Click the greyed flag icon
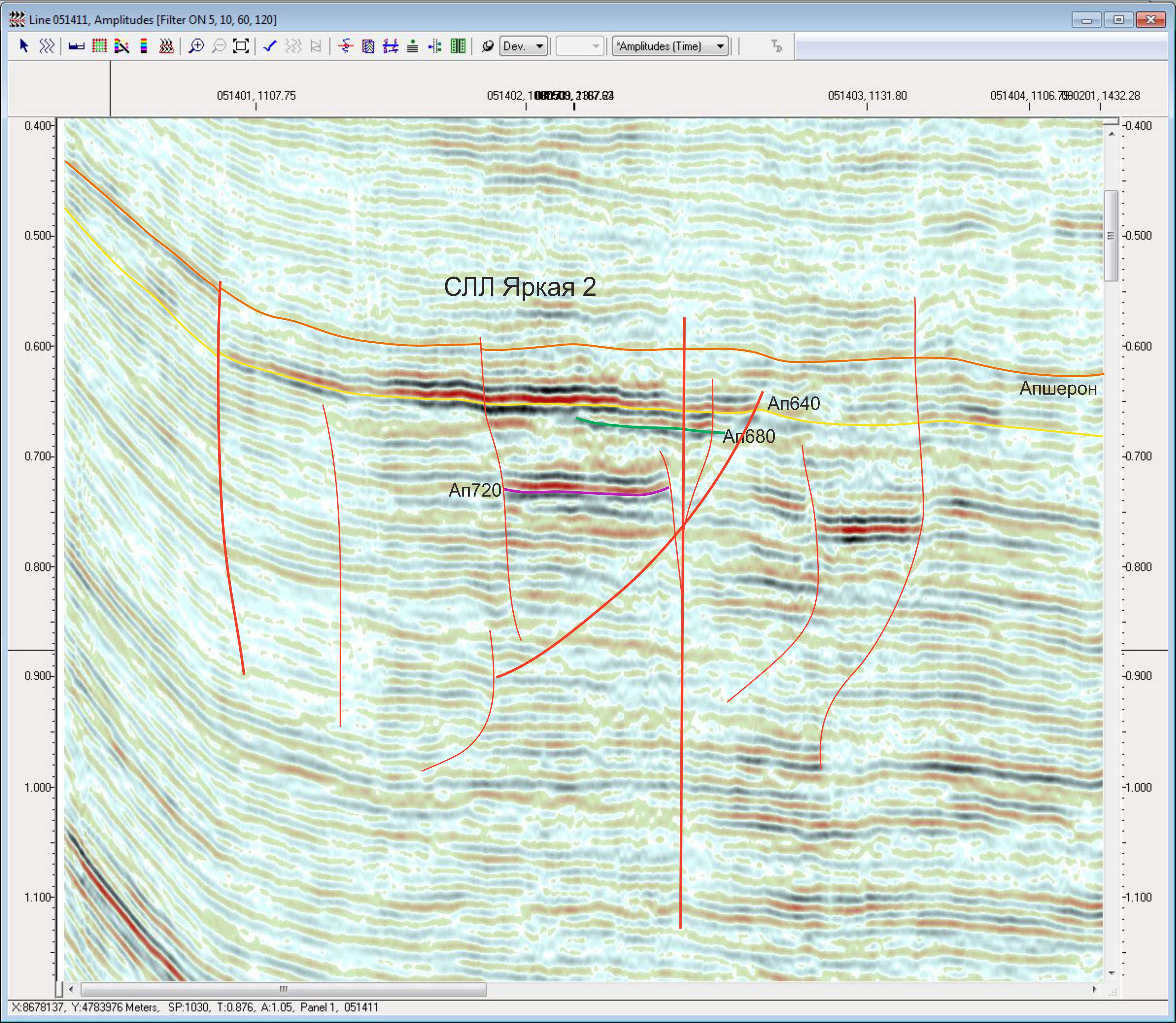The image size is (1176, 1023). click(316, 46)
